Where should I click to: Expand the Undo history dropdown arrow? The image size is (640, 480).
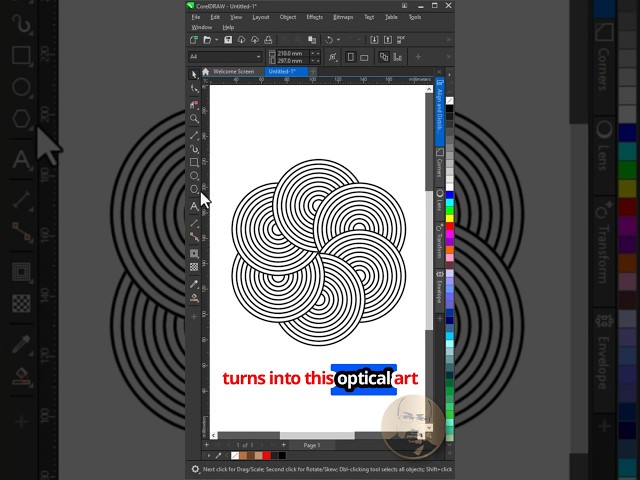click(x=338, y=40)
